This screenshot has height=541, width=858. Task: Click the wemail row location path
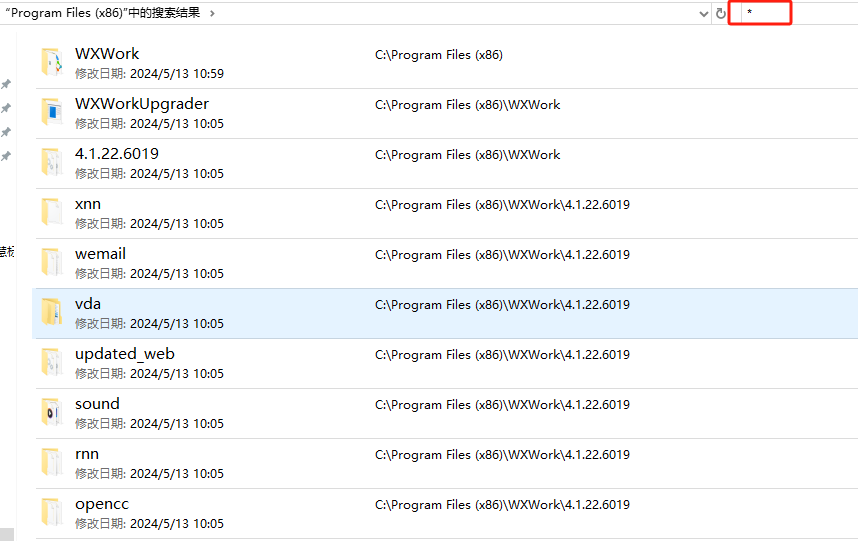502,255
